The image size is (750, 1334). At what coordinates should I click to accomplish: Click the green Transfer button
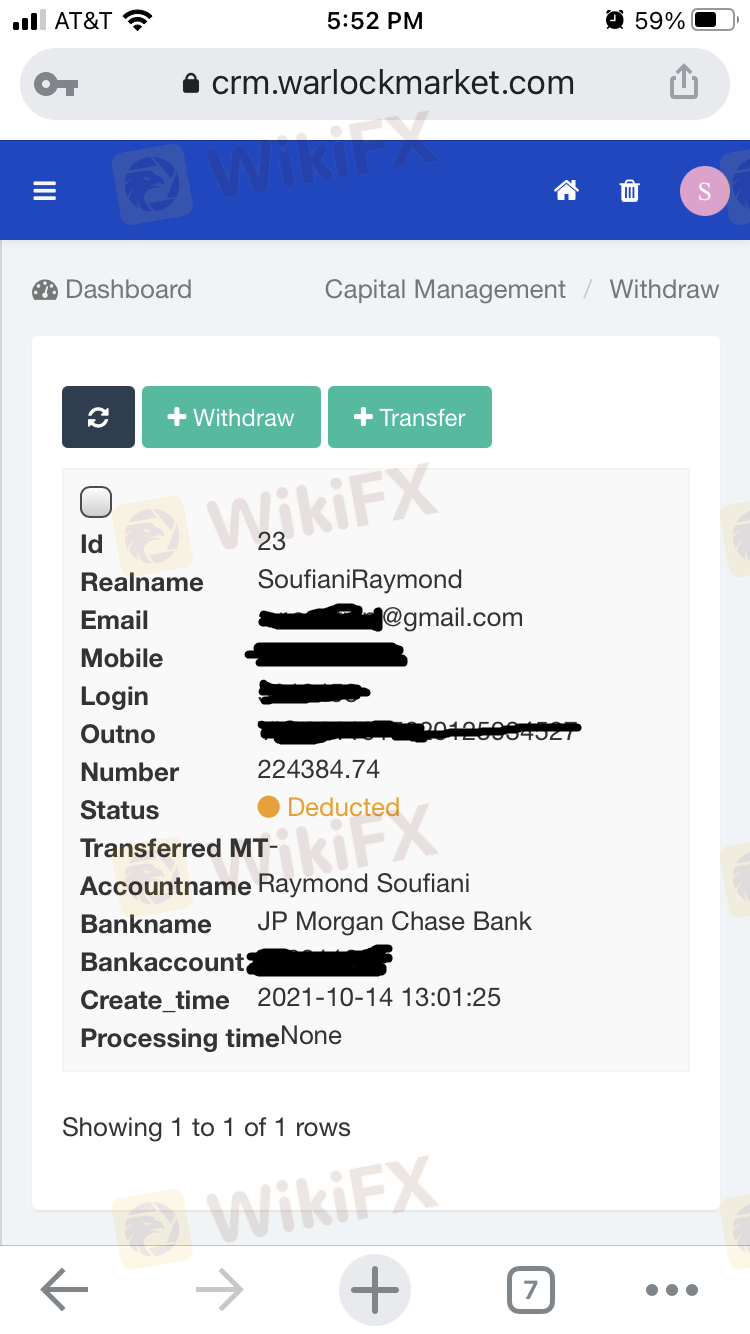pos(410,417)
